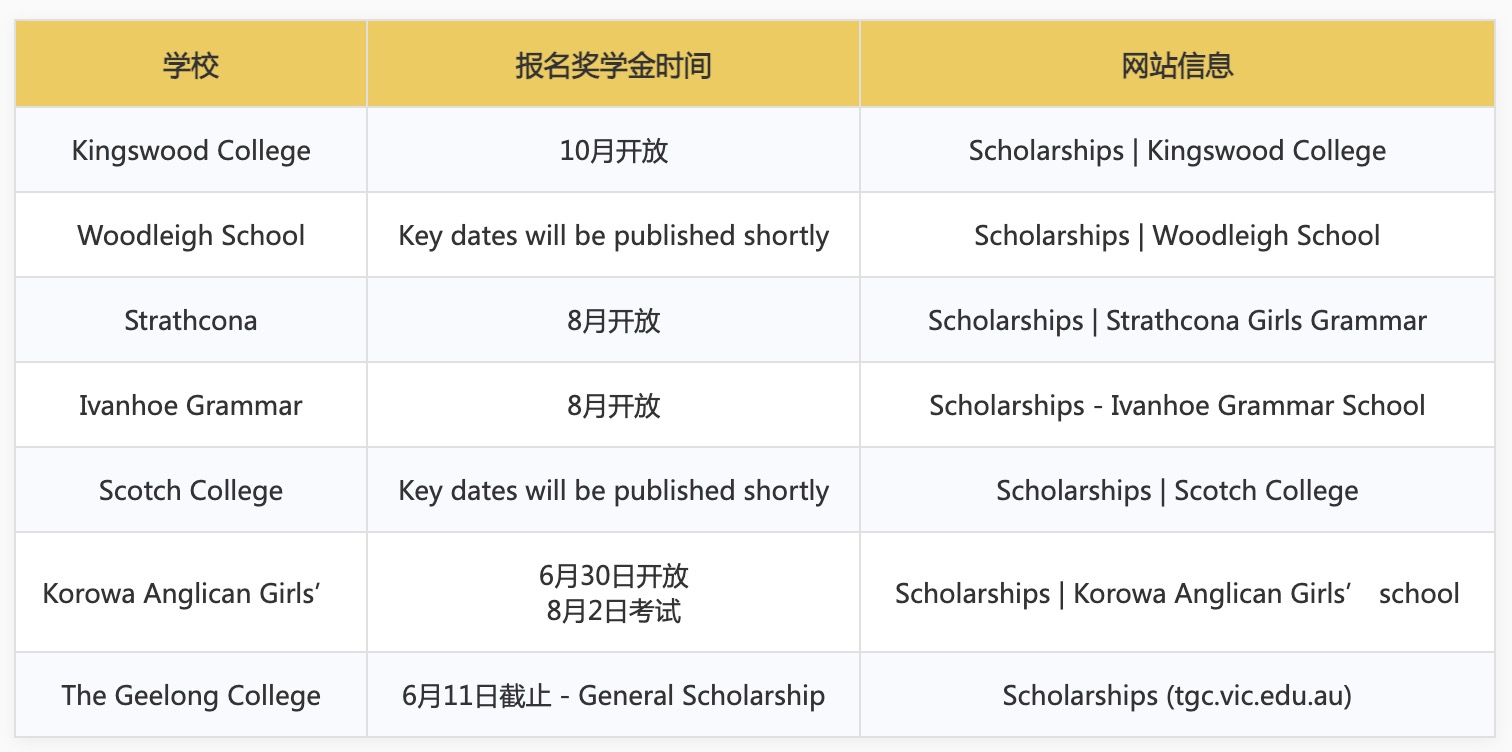Click the Ivanhoe Grammar name cell
Image resolution: width=1512 pixels, height=752 pixels.
(191, 405)
